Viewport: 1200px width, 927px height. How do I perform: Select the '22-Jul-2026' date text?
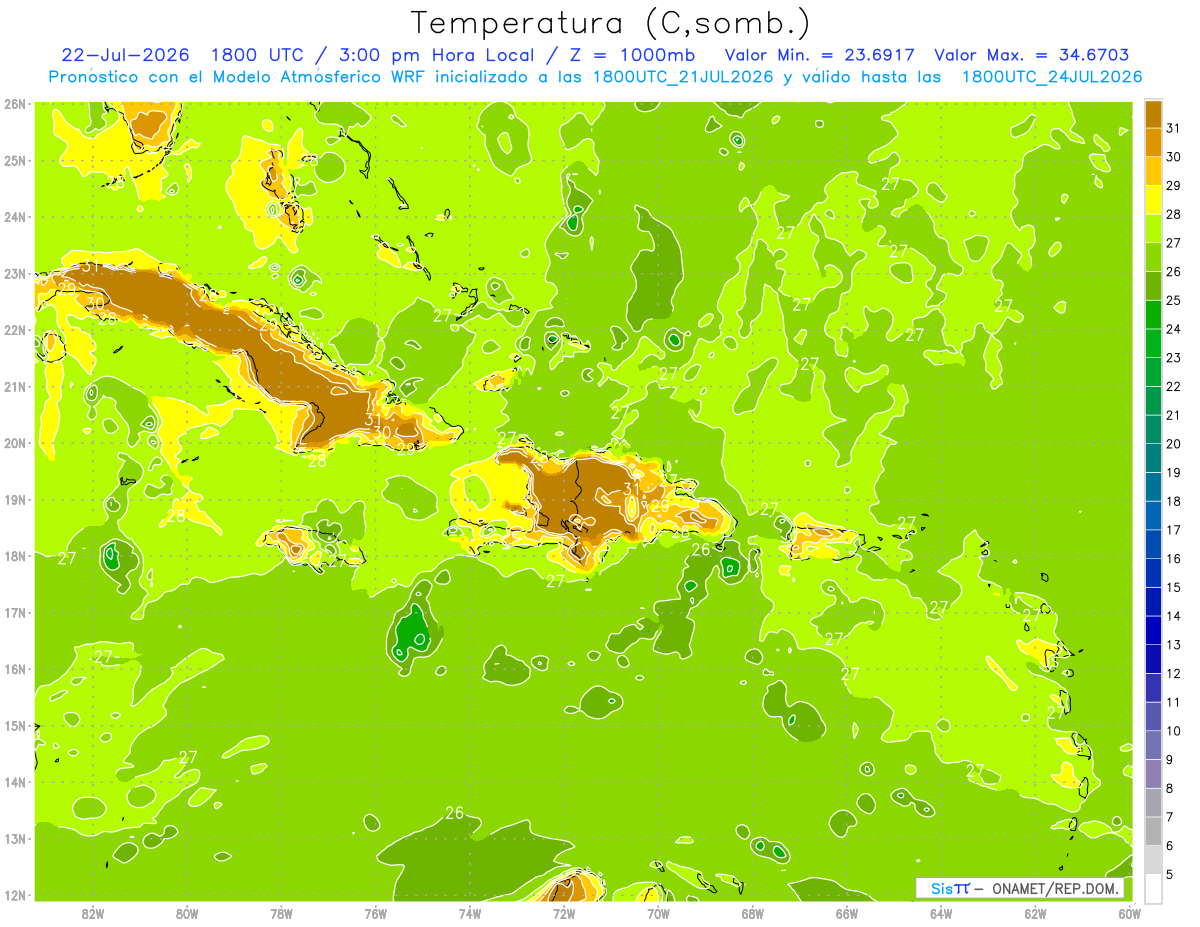[x=126, y=55]
